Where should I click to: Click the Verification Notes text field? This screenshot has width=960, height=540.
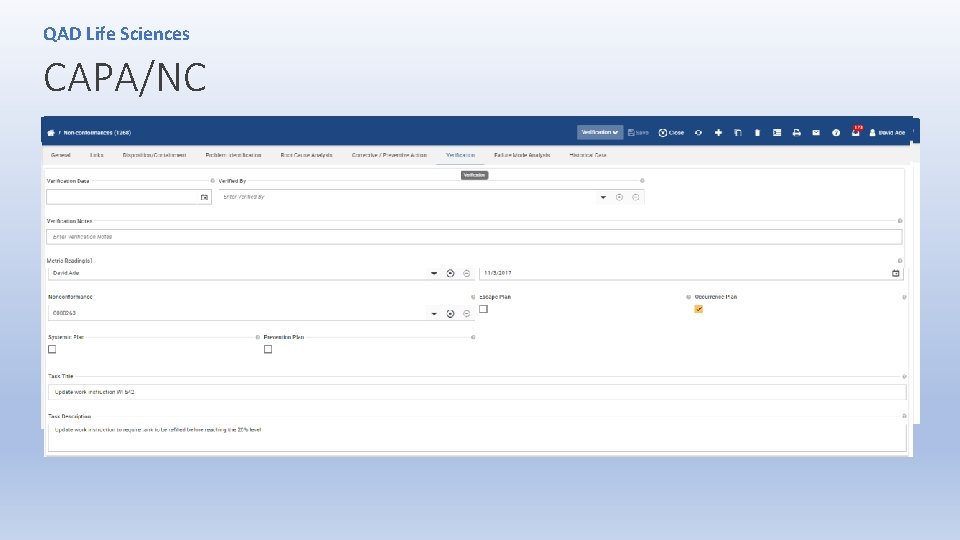(474, 237)
